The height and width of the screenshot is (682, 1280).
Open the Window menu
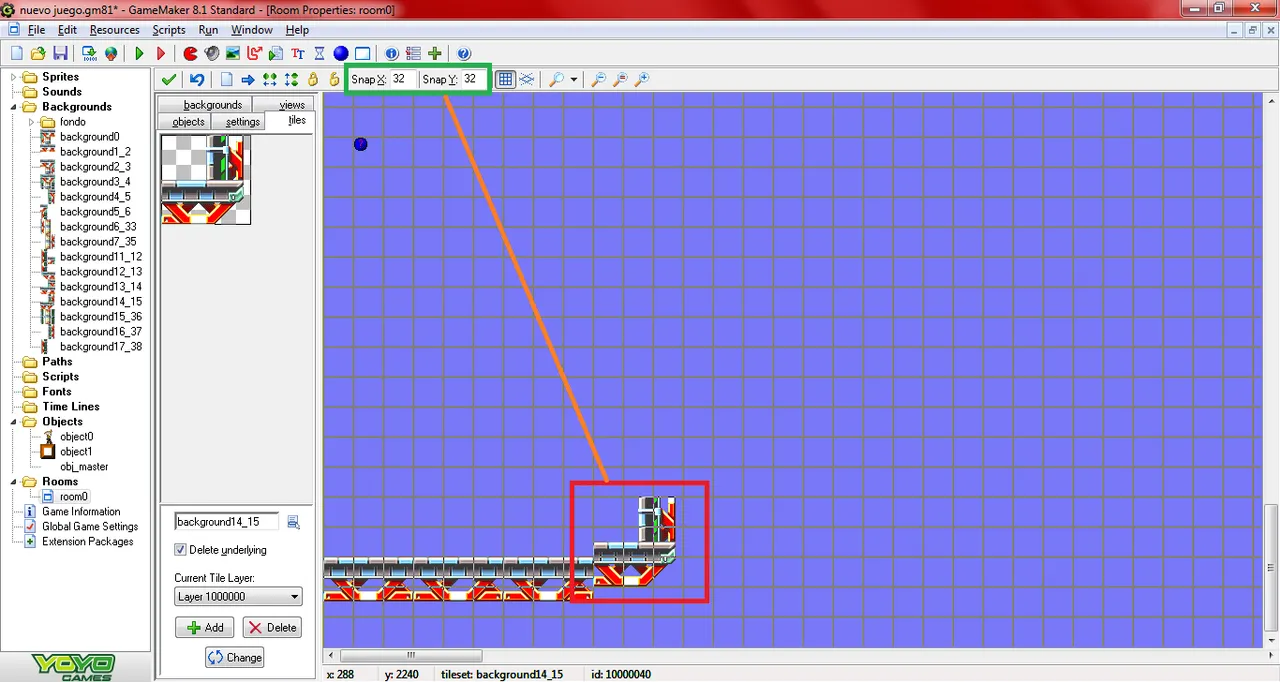(x=251, y=30)
